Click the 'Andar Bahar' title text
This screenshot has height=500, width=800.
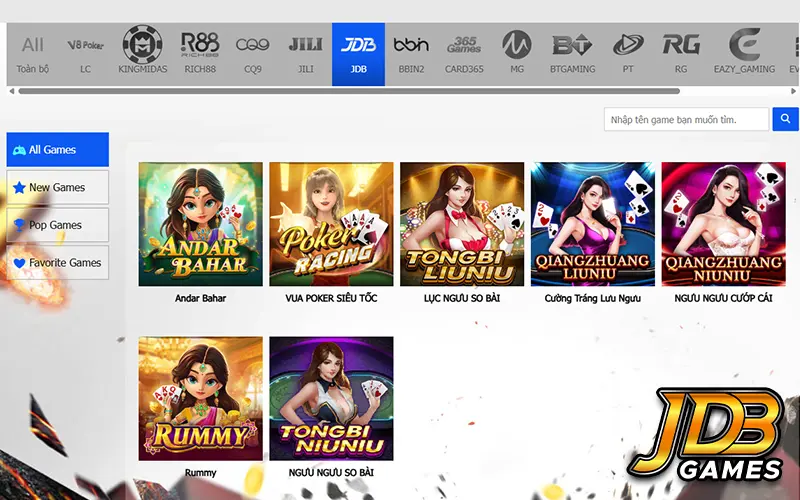[x=201, y=298]
